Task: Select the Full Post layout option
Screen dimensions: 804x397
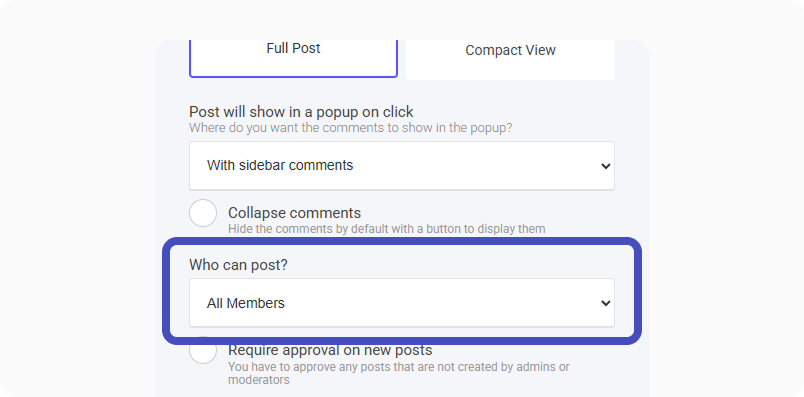Action: point(293,58)
